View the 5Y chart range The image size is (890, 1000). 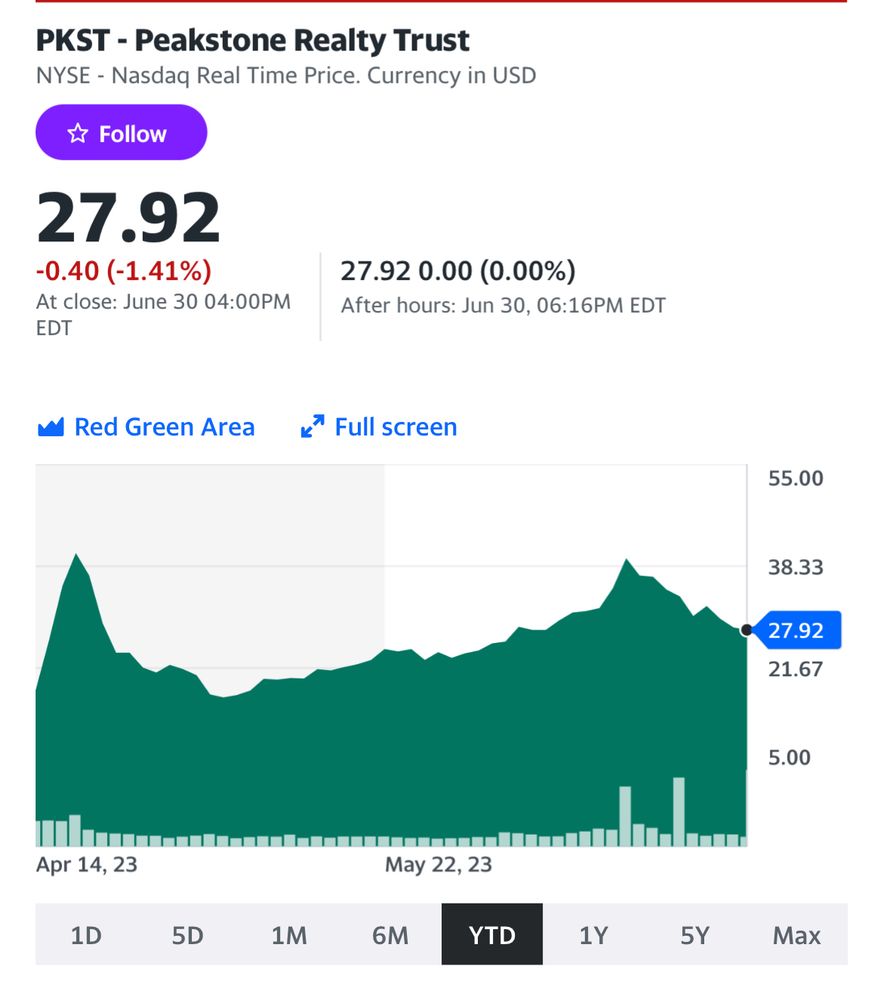(695, 935)
